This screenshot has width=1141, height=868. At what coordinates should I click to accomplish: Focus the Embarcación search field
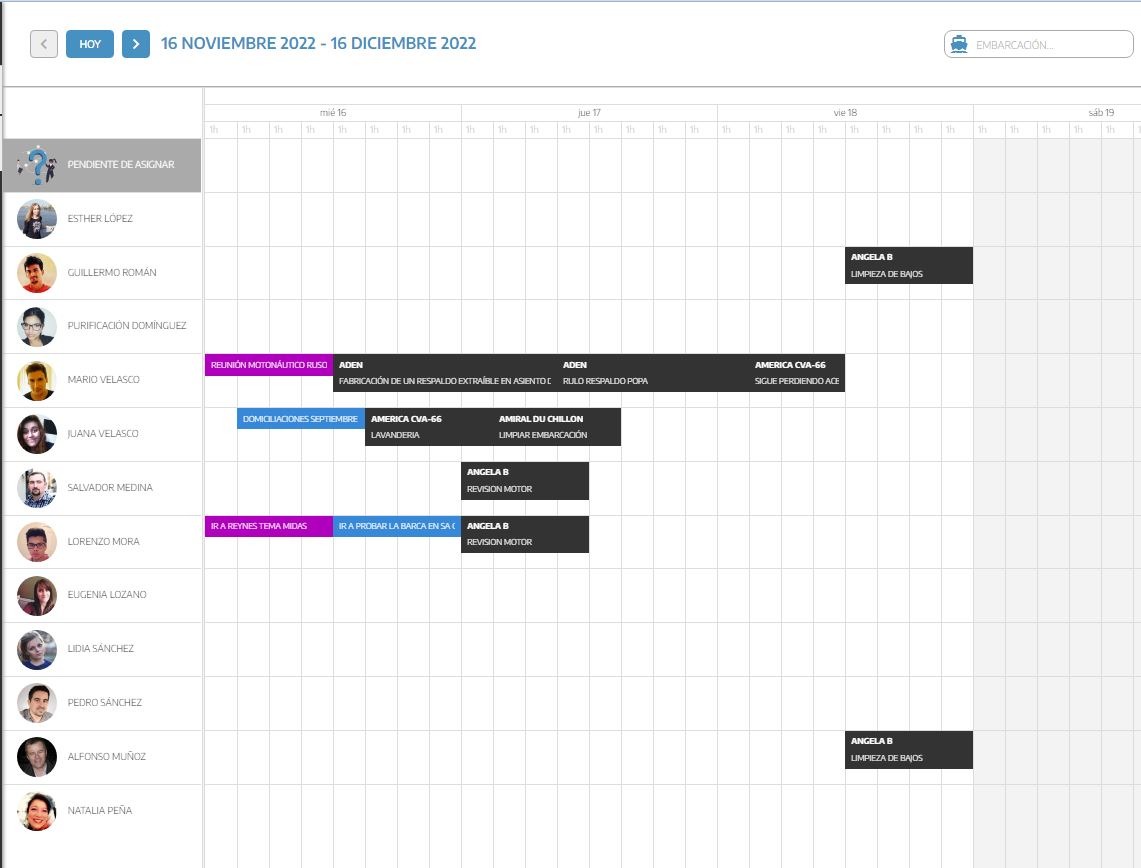[x=1050, y=45]
